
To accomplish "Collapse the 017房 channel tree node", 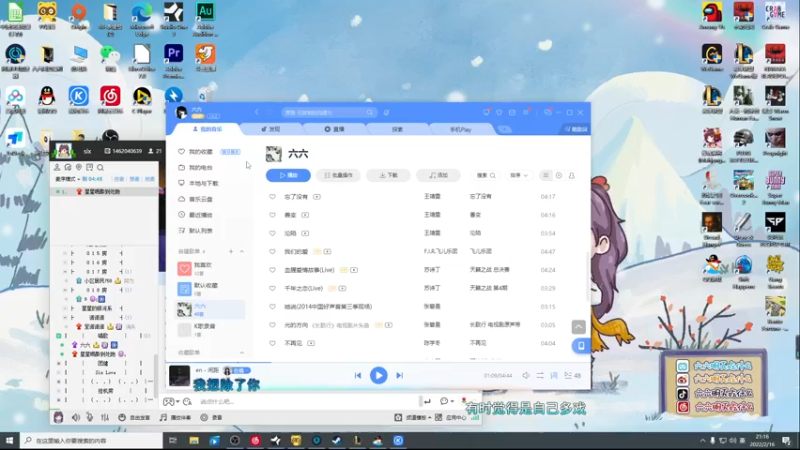I will (65, 271).
